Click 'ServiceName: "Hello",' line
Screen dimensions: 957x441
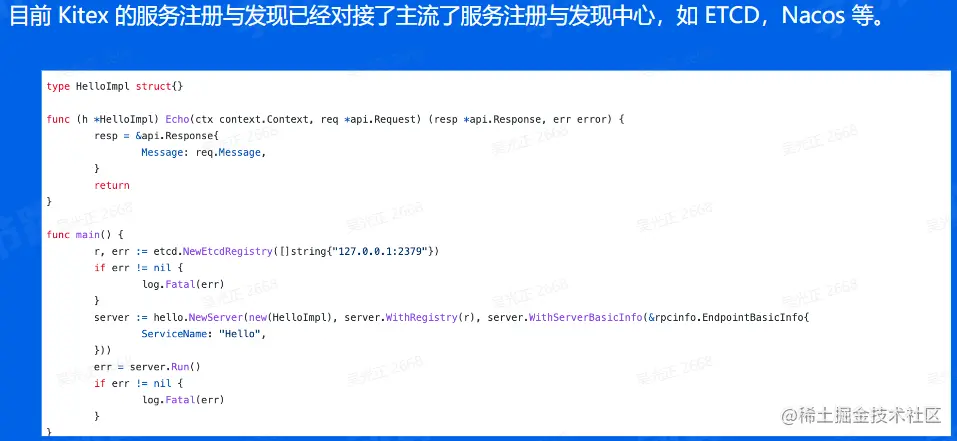tap(204, 334)
